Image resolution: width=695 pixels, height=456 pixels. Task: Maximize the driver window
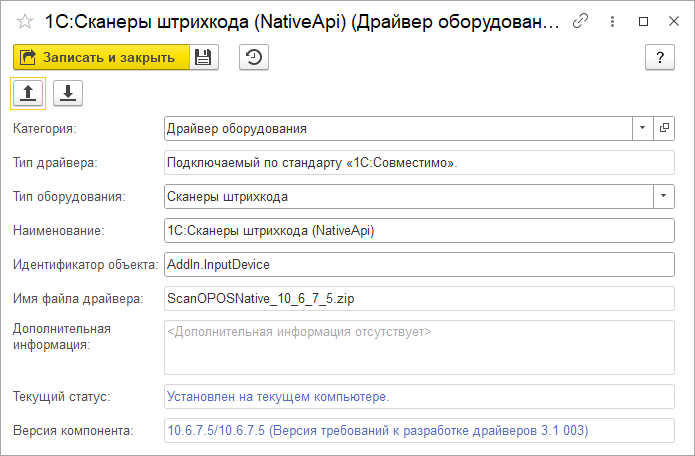coord(644,21)
